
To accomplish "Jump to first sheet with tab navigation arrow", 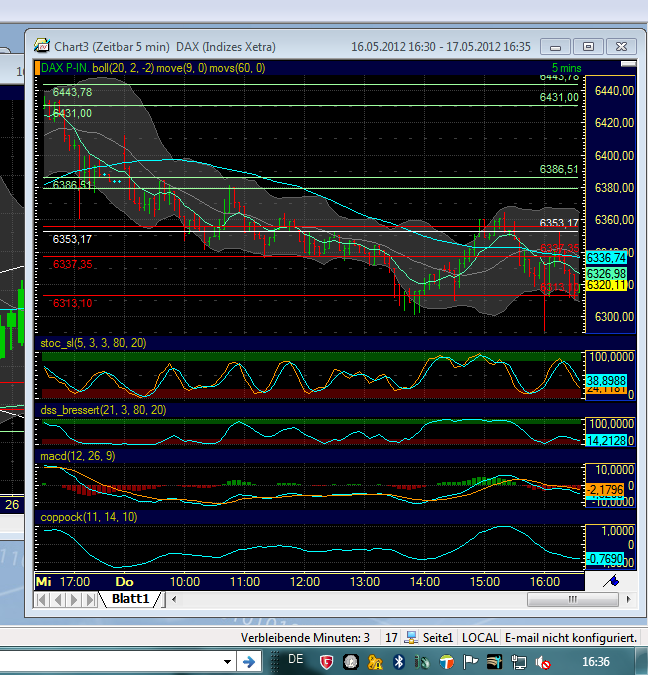I will [x=41, y=599].
